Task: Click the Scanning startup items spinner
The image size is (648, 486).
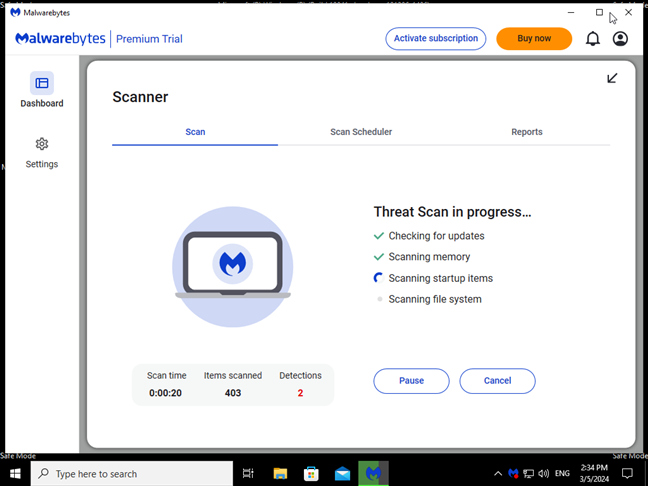Action: click(379, 278)
